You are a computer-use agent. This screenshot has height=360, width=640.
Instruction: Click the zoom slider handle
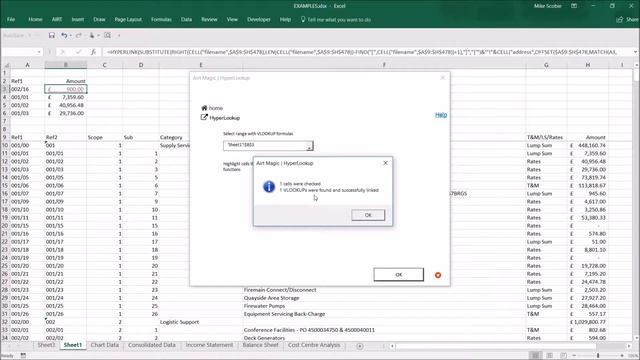(x=598, y=356)
